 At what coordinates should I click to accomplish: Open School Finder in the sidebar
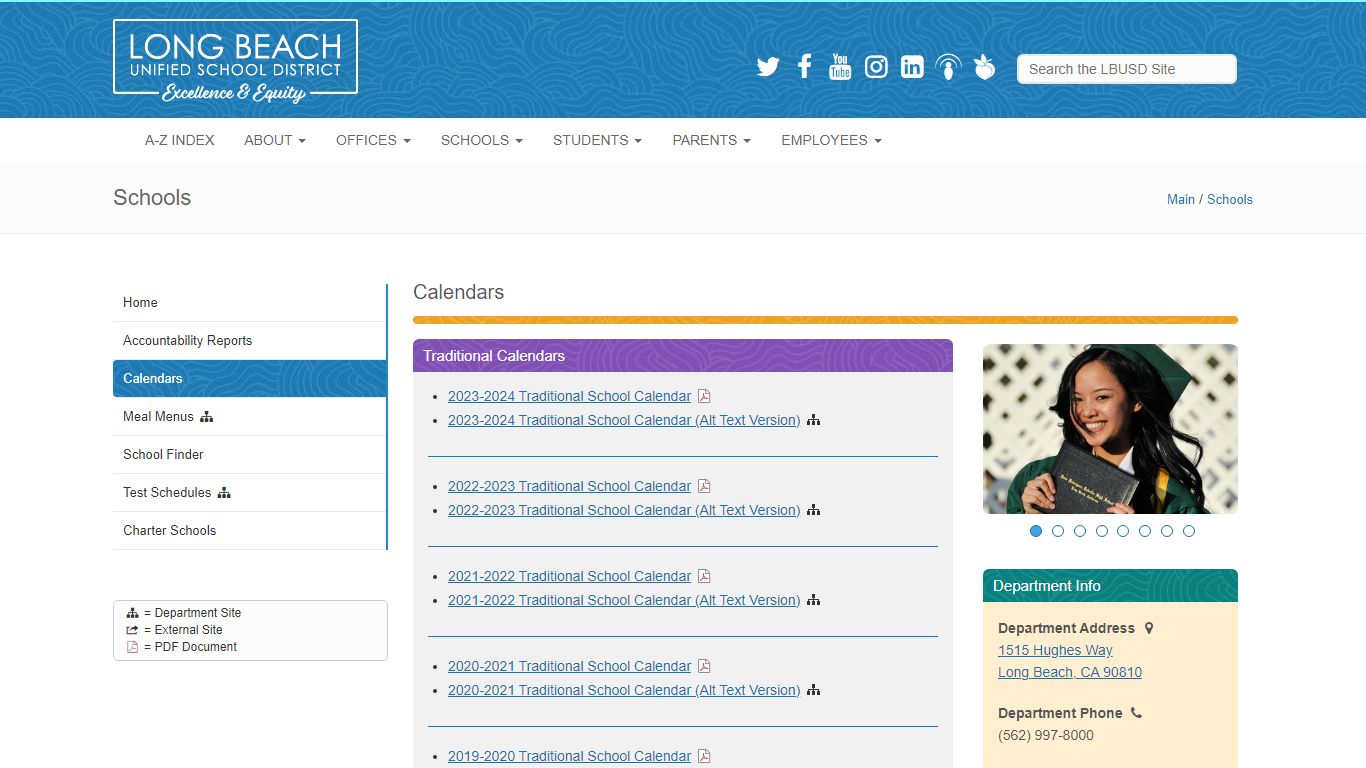(x=249, y=455)
